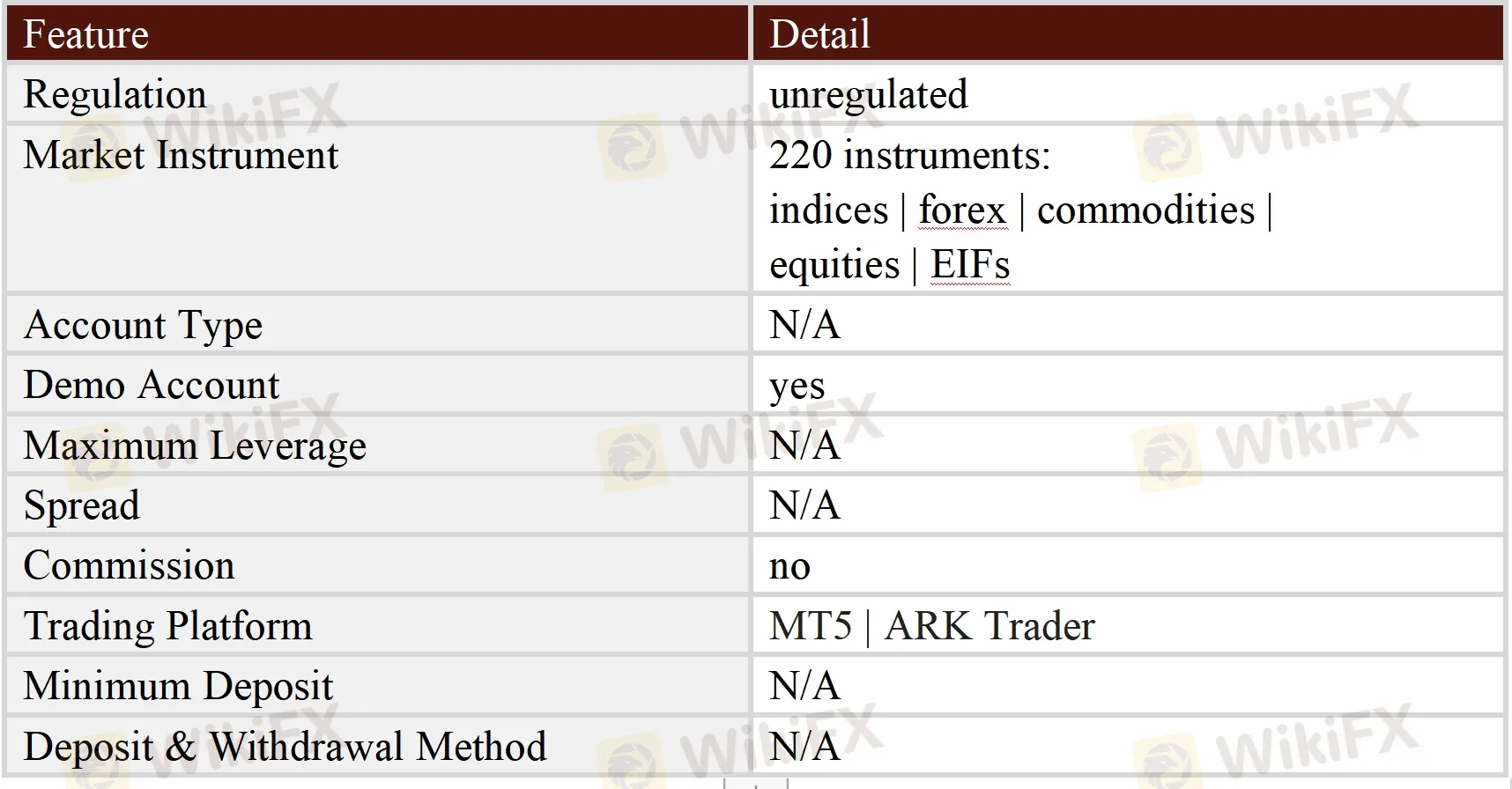Click the Detail column header
This screenshot has width=1512, height=789.
819,34
